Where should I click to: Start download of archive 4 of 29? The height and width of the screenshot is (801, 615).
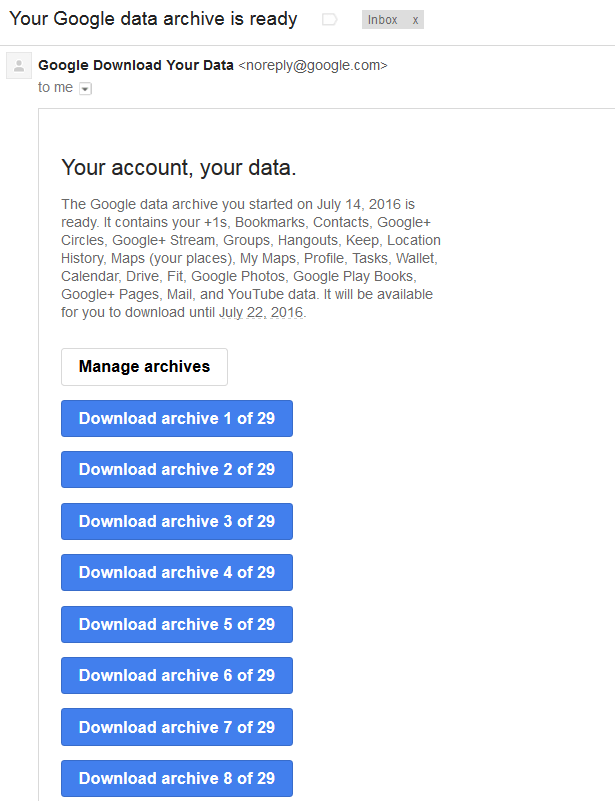[x=177, y=573]
